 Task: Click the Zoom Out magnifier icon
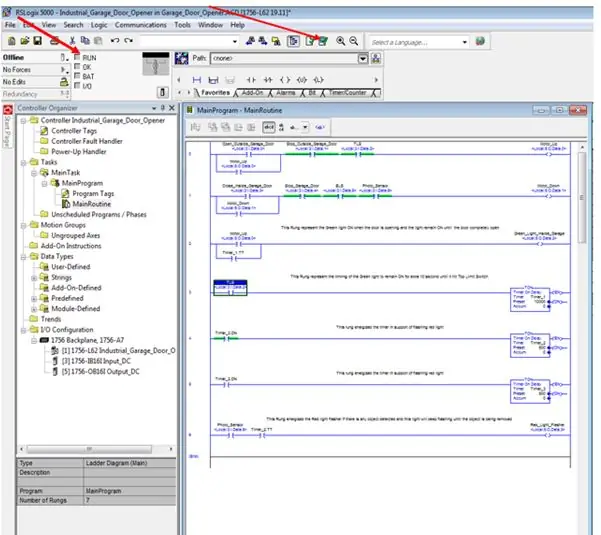click(353, 41)
